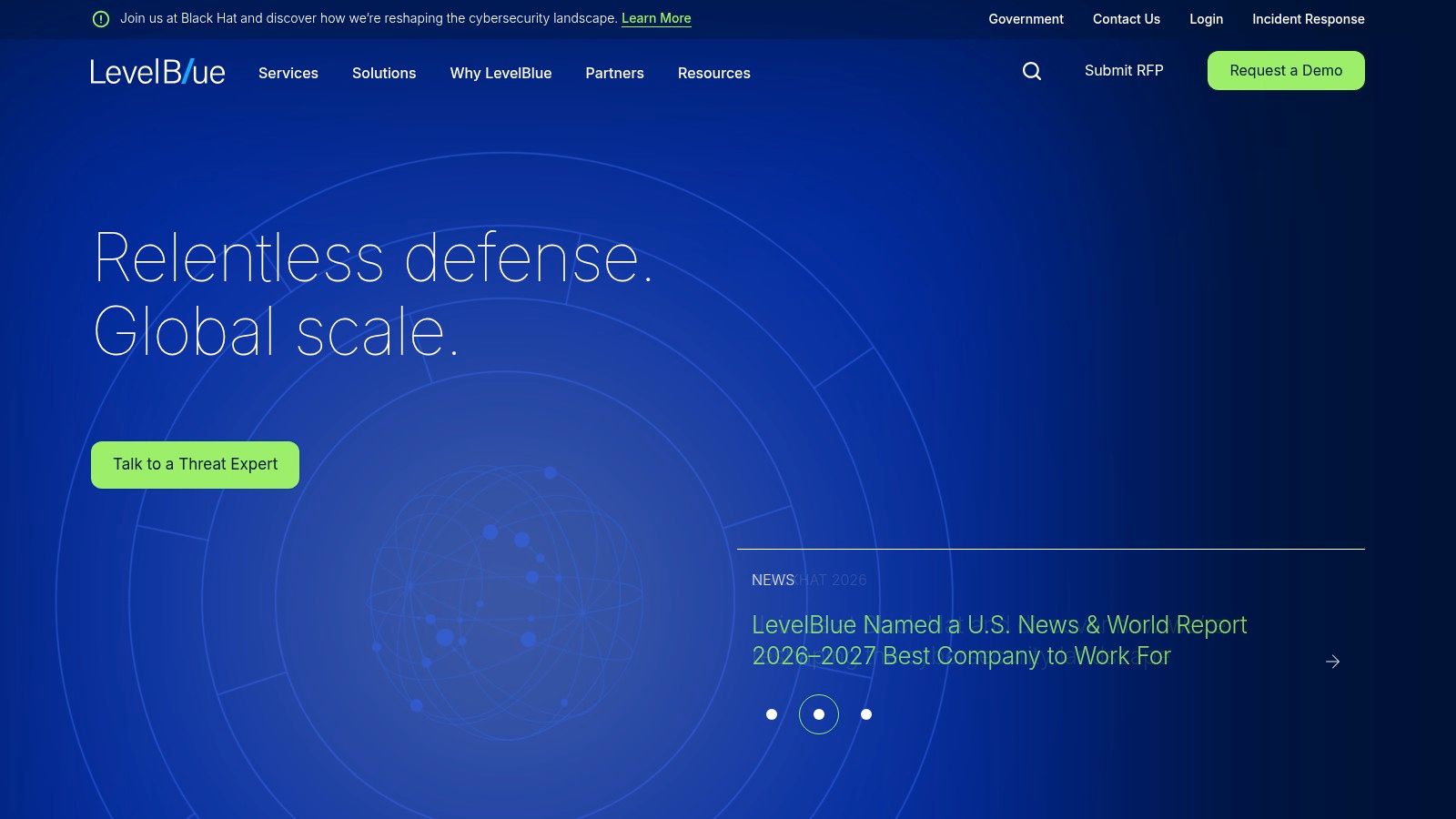Click the Learn More link
1456x819 pixels.
coord(656,18)
